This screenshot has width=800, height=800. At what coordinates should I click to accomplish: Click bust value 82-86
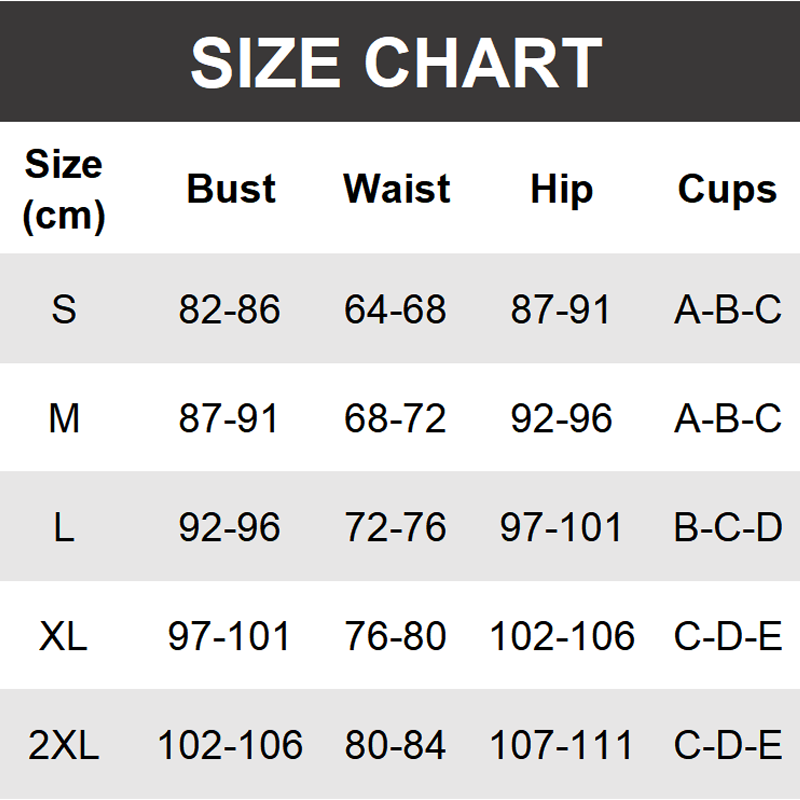click(x=230, y=309)
